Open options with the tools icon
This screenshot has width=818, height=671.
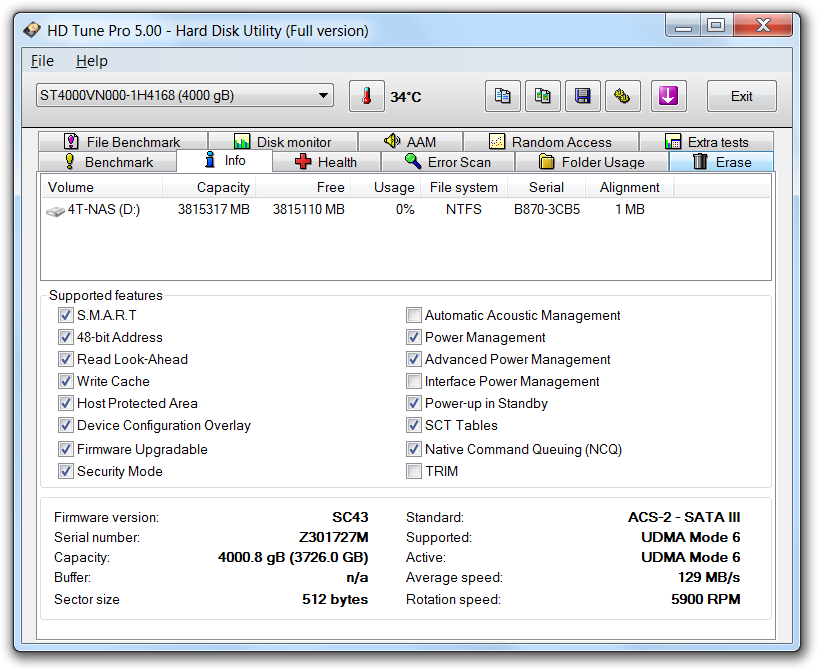point(622,97)
